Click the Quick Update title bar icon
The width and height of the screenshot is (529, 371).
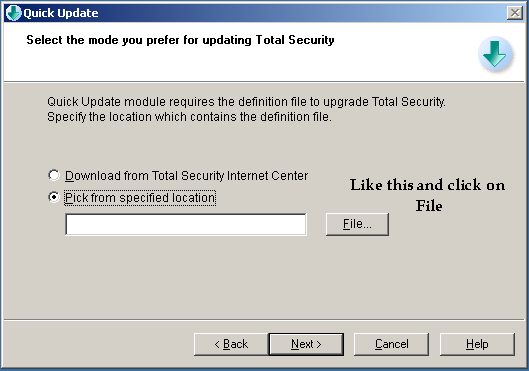[13, 13]
